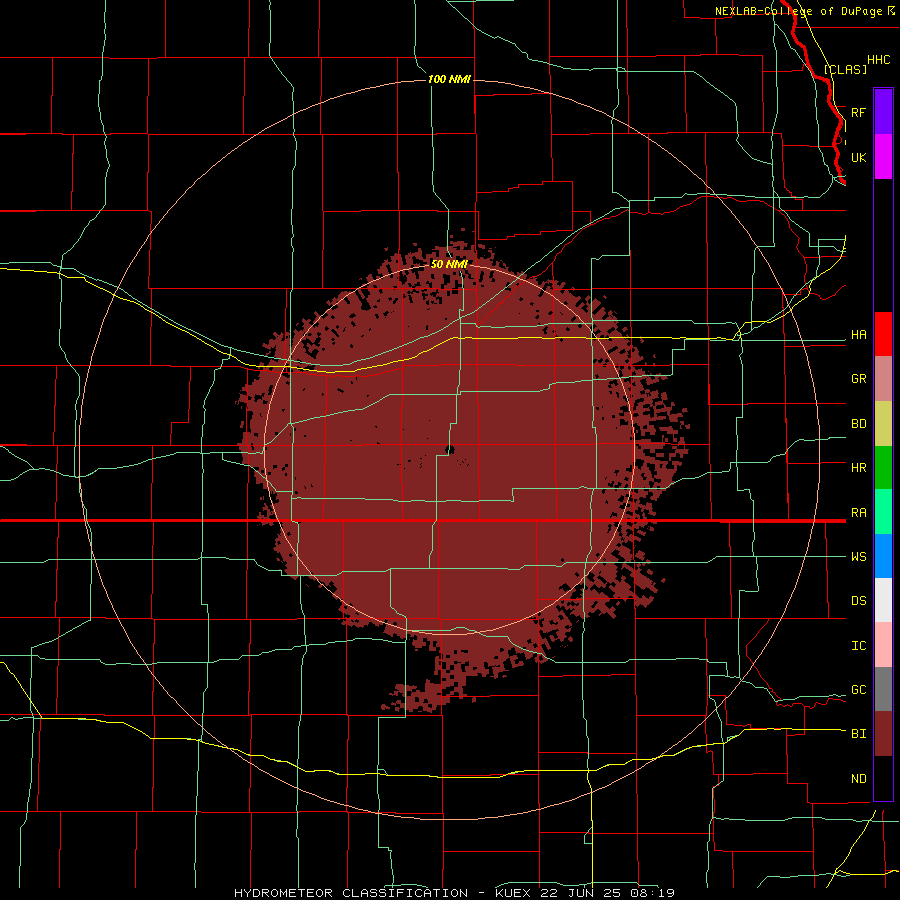
Task: Click the RA legend label
Action: [858, 513]
